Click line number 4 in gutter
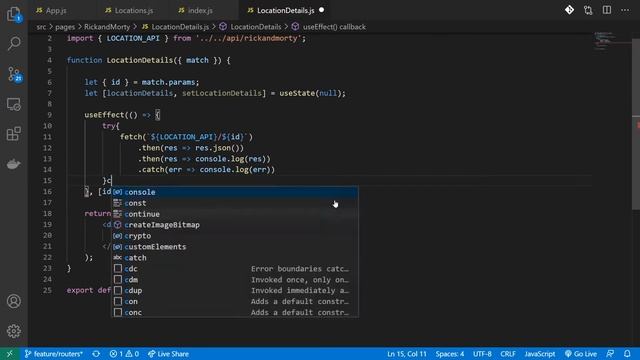This screenshot has height=360, width=640. (x=49, y=60)
